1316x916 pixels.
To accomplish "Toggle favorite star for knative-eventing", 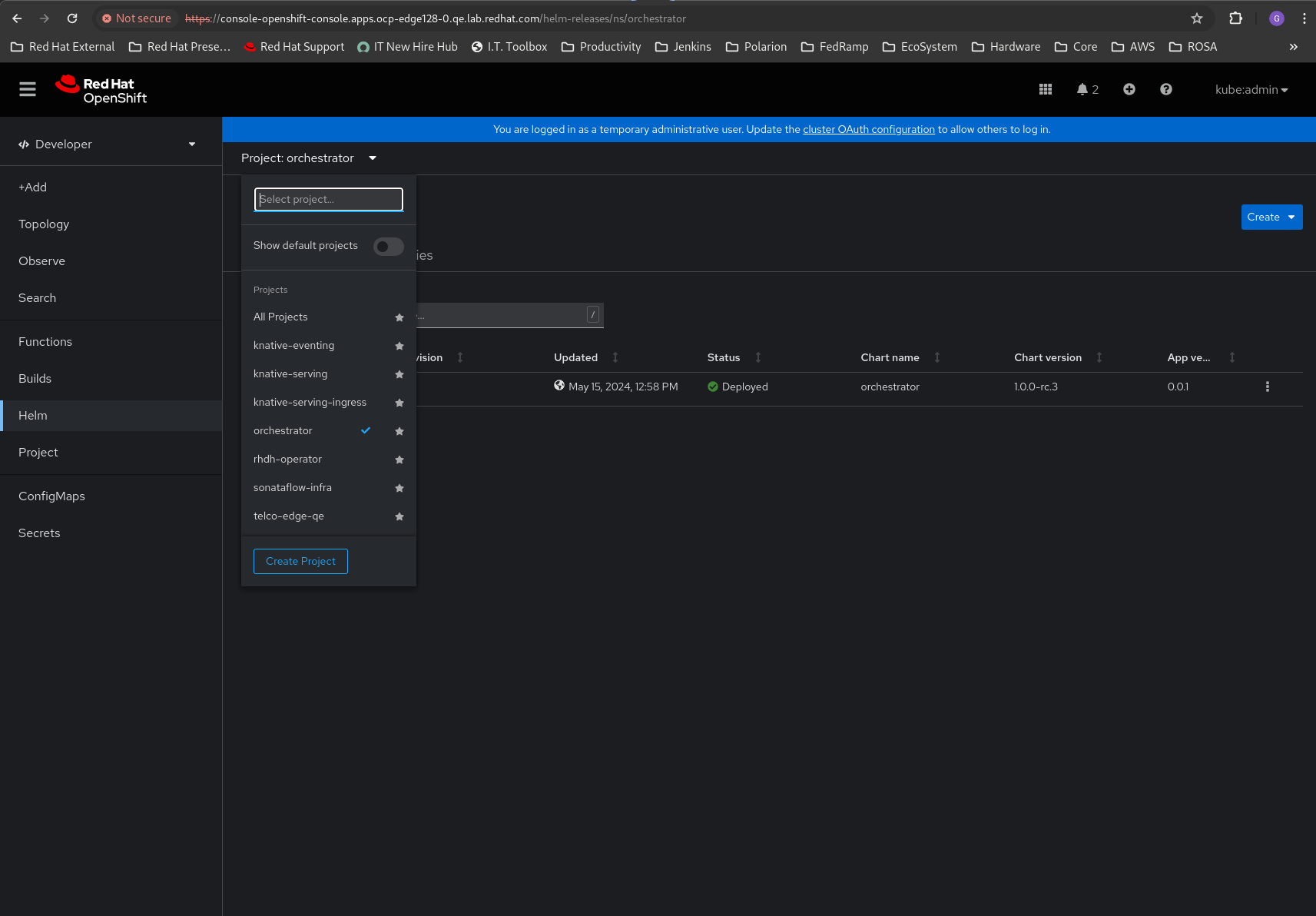I will pyautogui.click(x=399, y=347).
